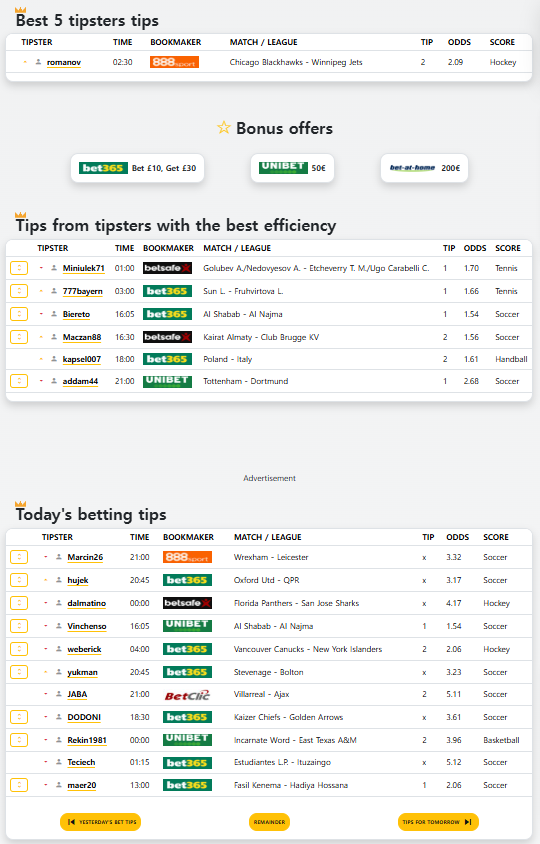Click the user icon beside kapsel007
Screen dimensions: 540x844
[54, 359]
